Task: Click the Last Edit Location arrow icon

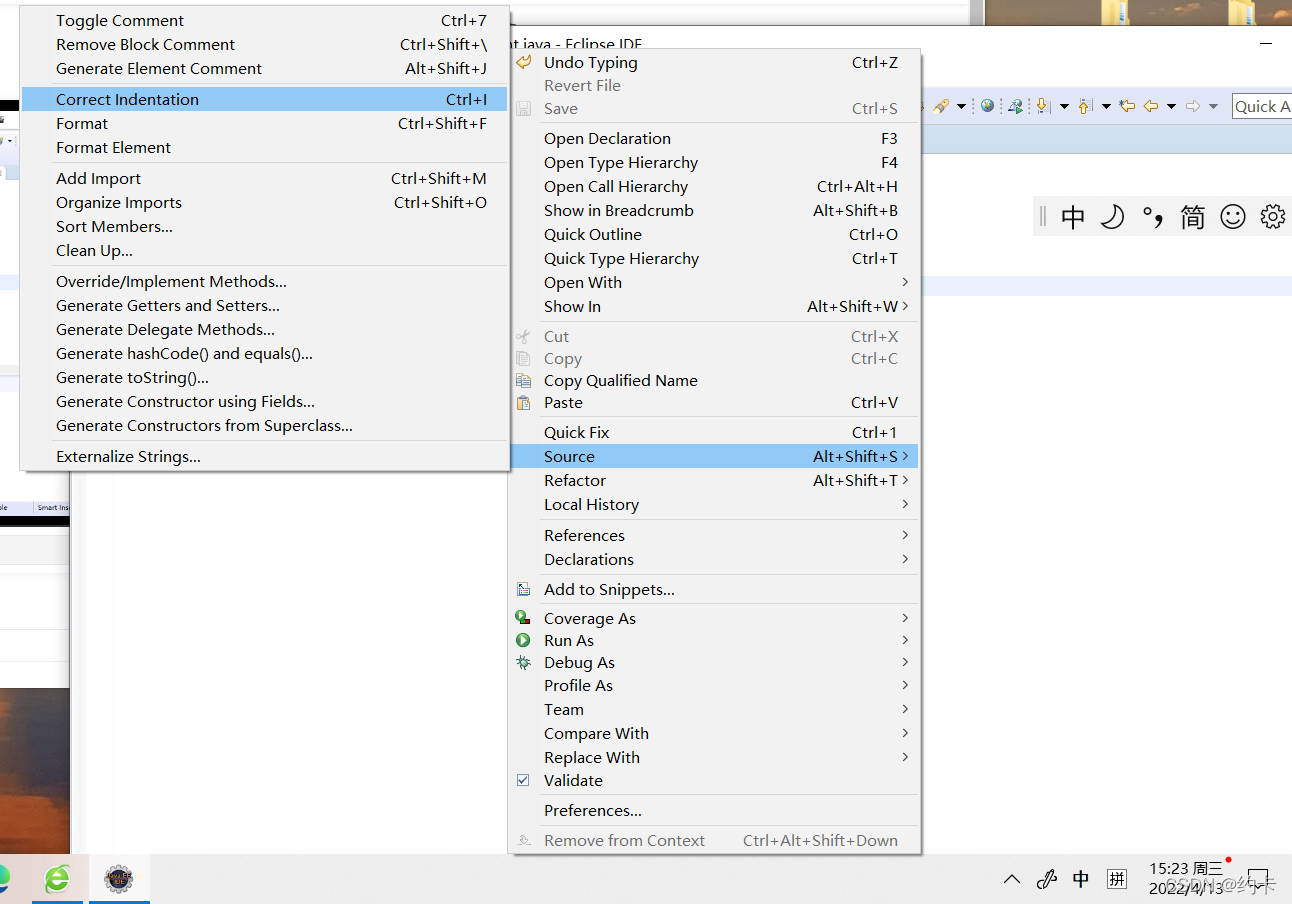Action: tap(1127, 106)
